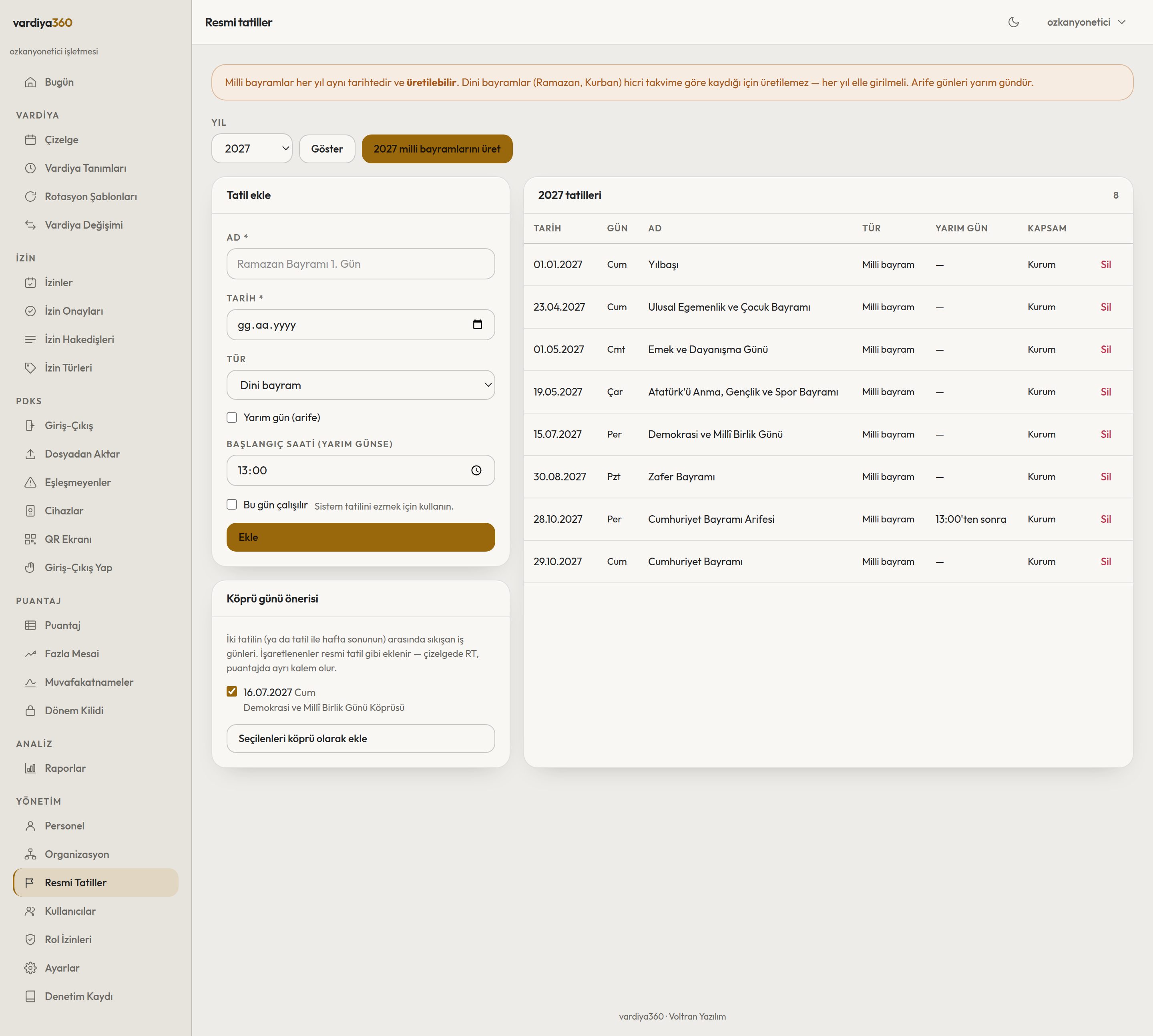Image resolution: width=1153 pixels, height=1036 pixels.
Task: Click Raporlar bar chart icon
Action: tap(31, 768)
